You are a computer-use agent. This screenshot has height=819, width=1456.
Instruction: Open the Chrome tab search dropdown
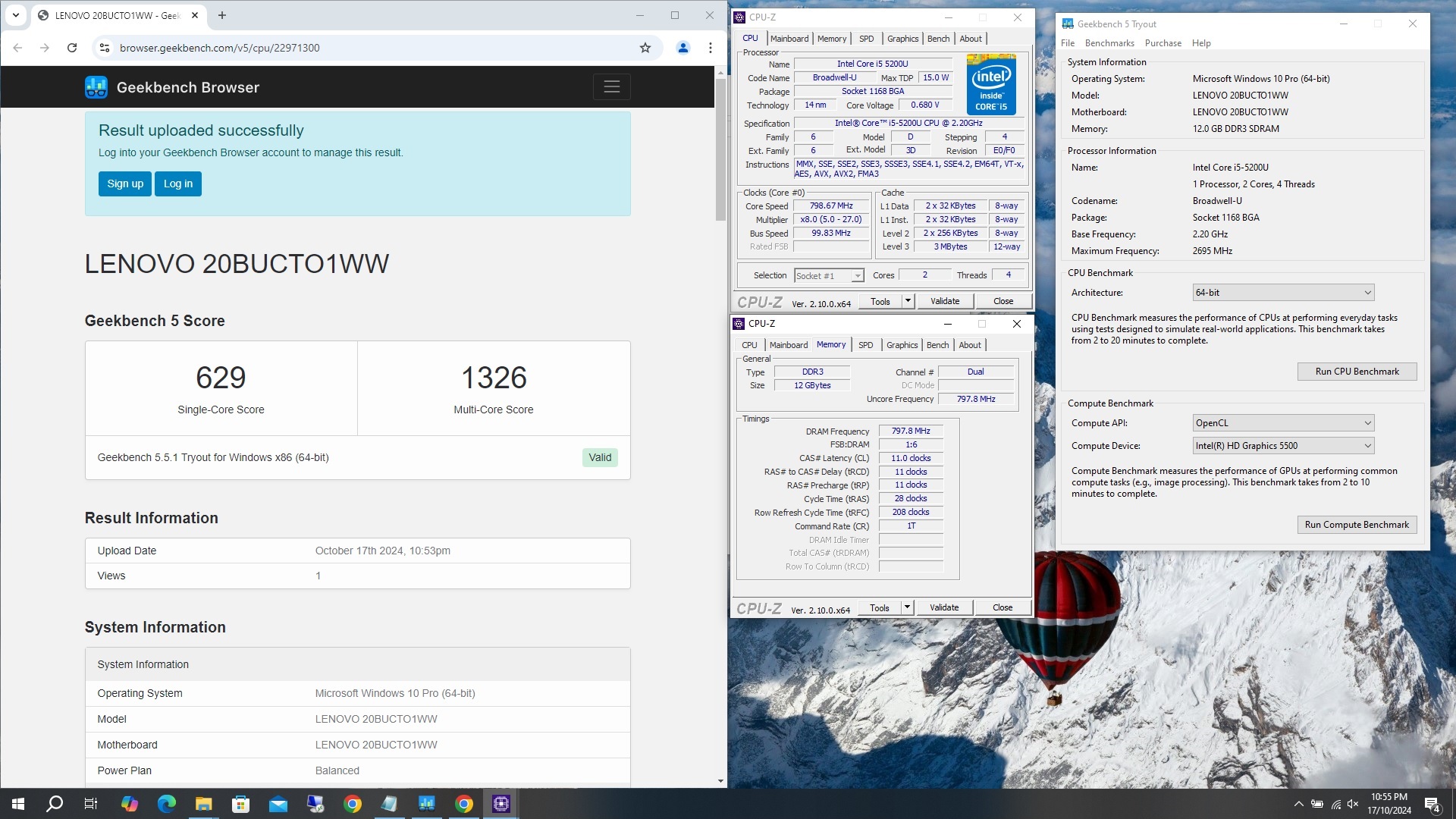pyautogui.click(x=15, y=15)
